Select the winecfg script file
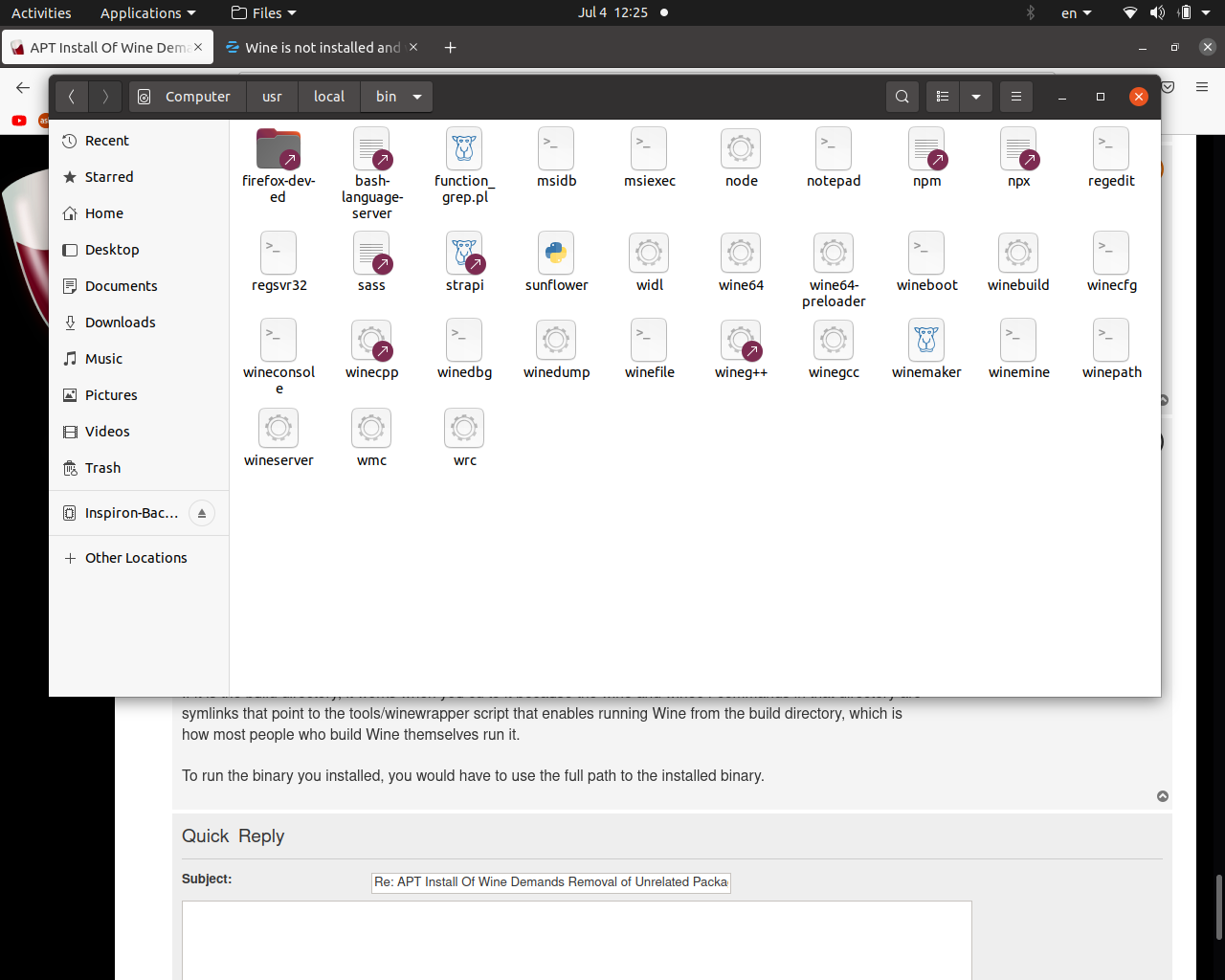This screenshot has width=1225, height=980. 1111,254
